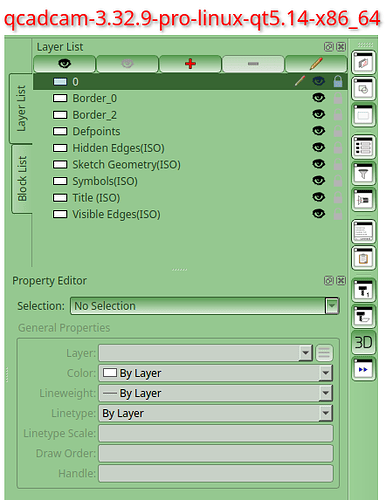Toggle the Property Editor widget icon

pyautogui.click(x=363, y=147)
